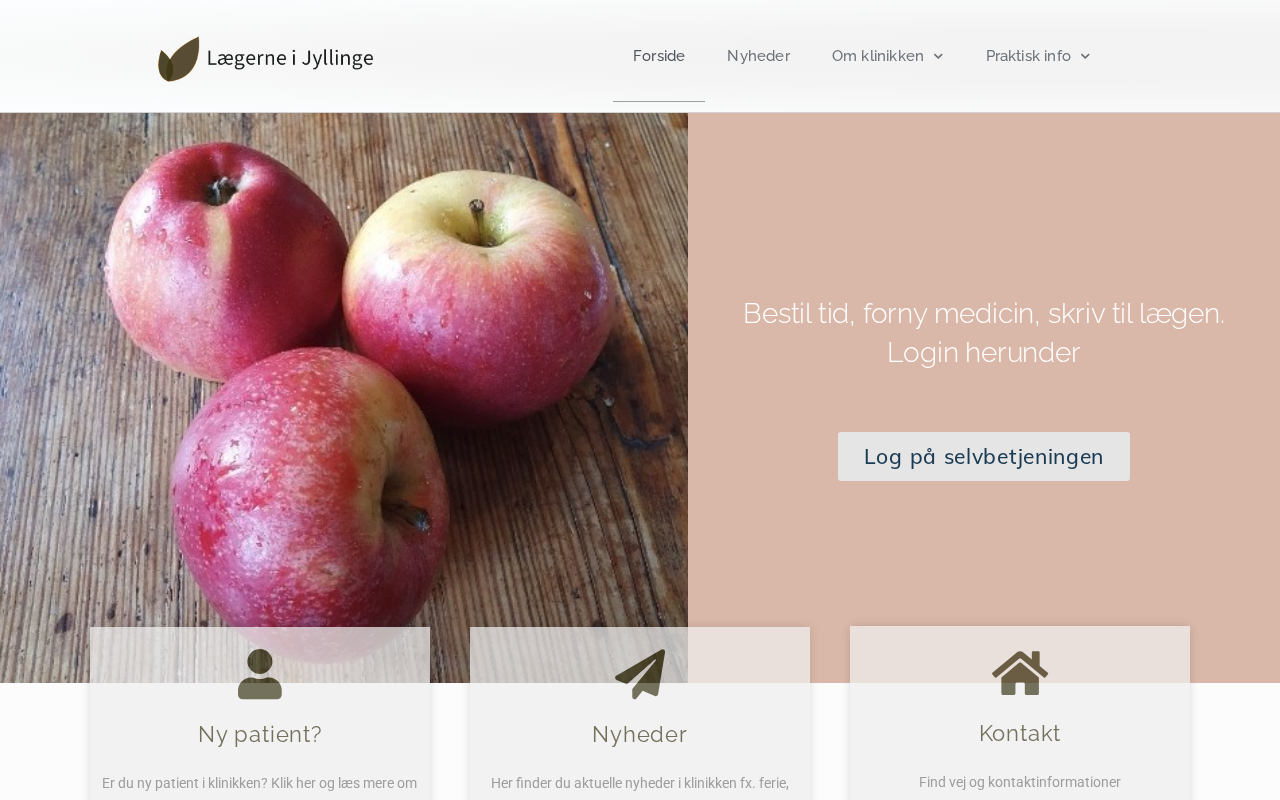
Task: Click the leaf logo icon
Action: coord(179,59)
